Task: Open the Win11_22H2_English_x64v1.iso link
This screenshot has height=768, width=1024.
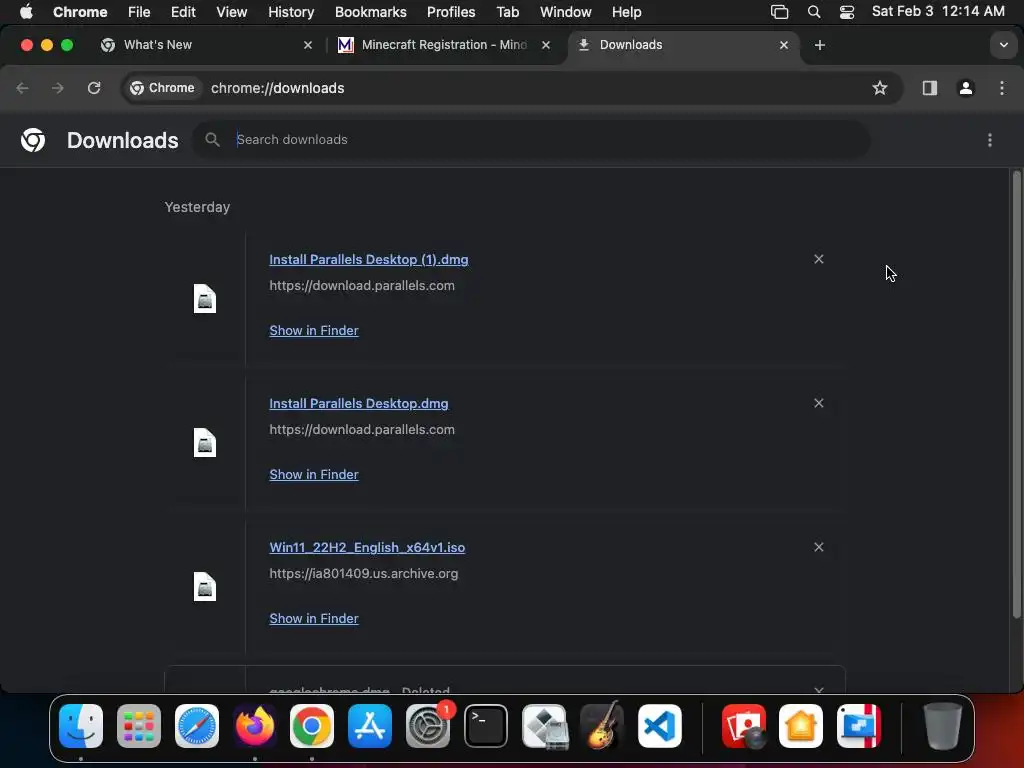Action: (367, 547)
